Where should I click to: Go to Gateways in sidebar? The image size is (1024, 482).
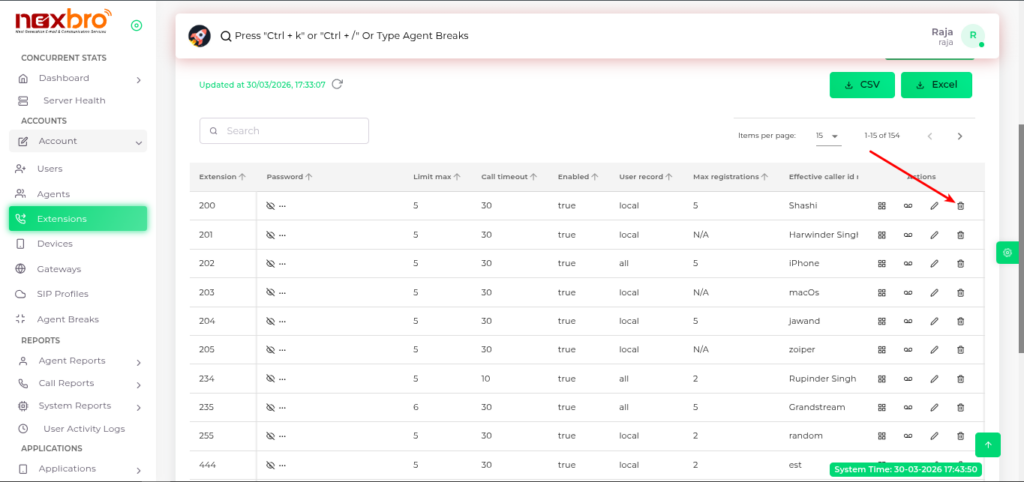coord(59,269)
